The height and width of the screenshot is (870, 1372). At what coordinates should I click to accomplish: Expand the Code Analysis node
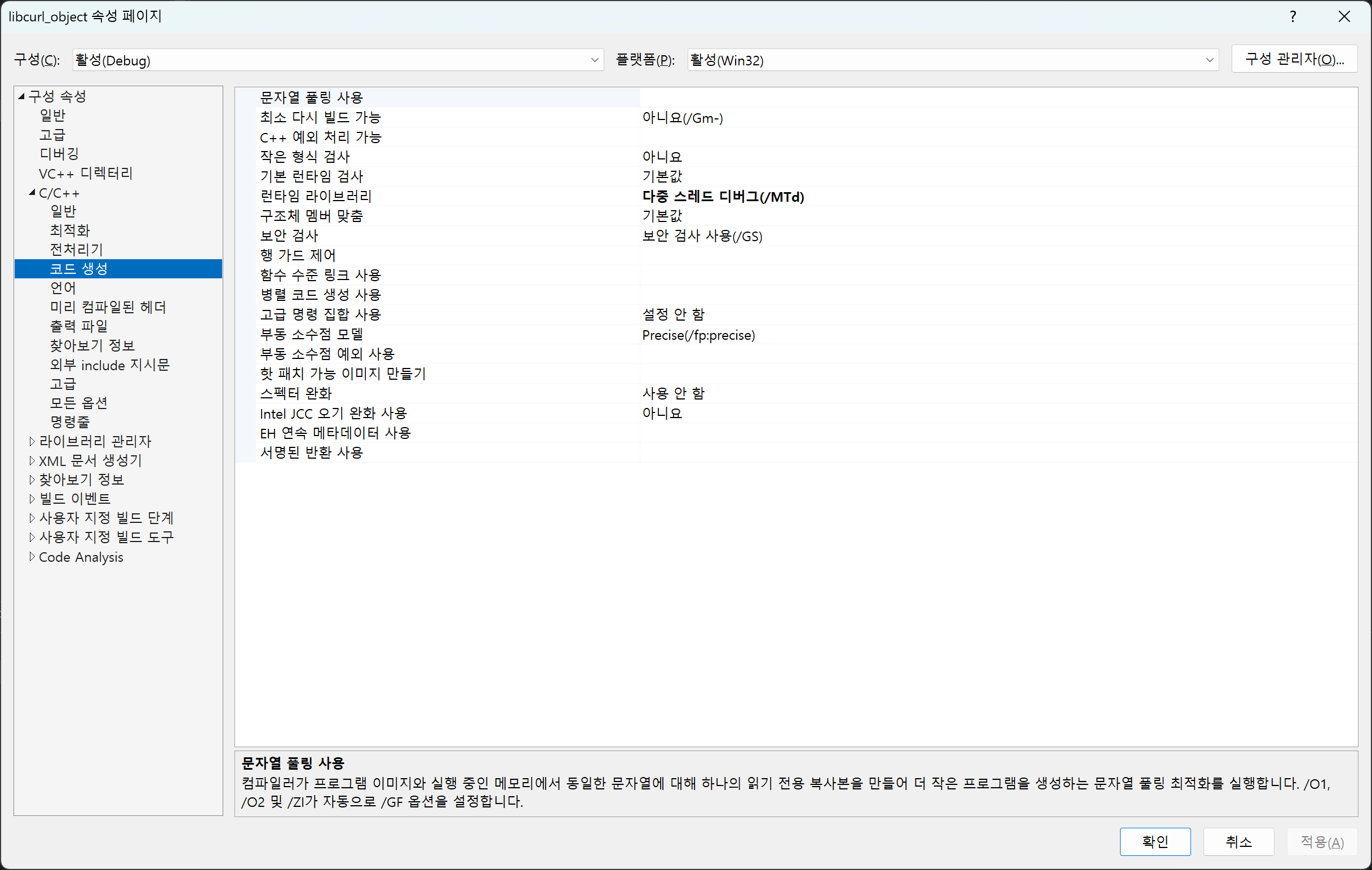(x=32, y=557)
